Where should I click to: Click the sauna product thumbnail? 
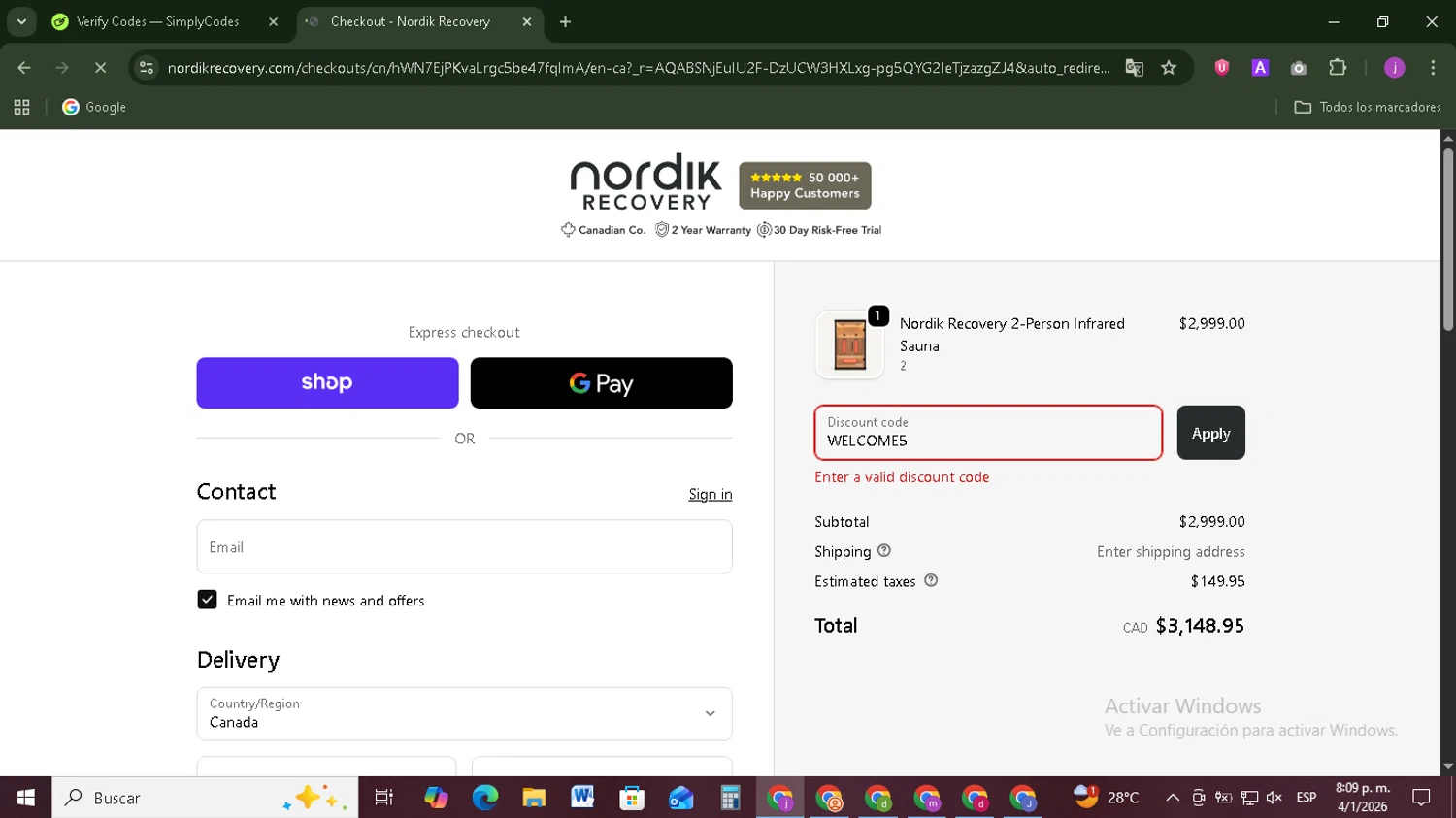850,344
